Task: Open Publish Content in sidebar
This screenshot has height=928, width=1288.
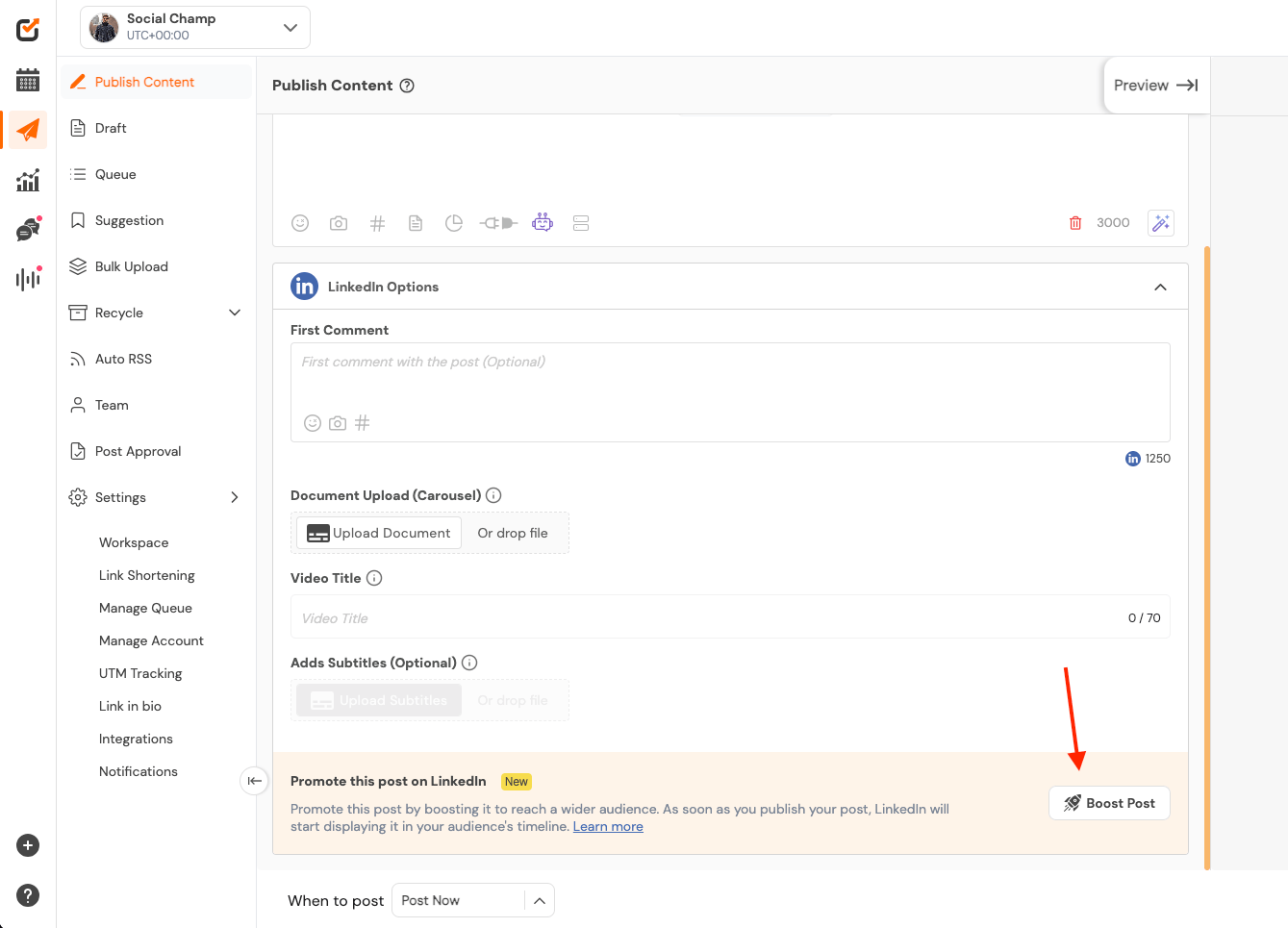Action: (x=157, y=82)
